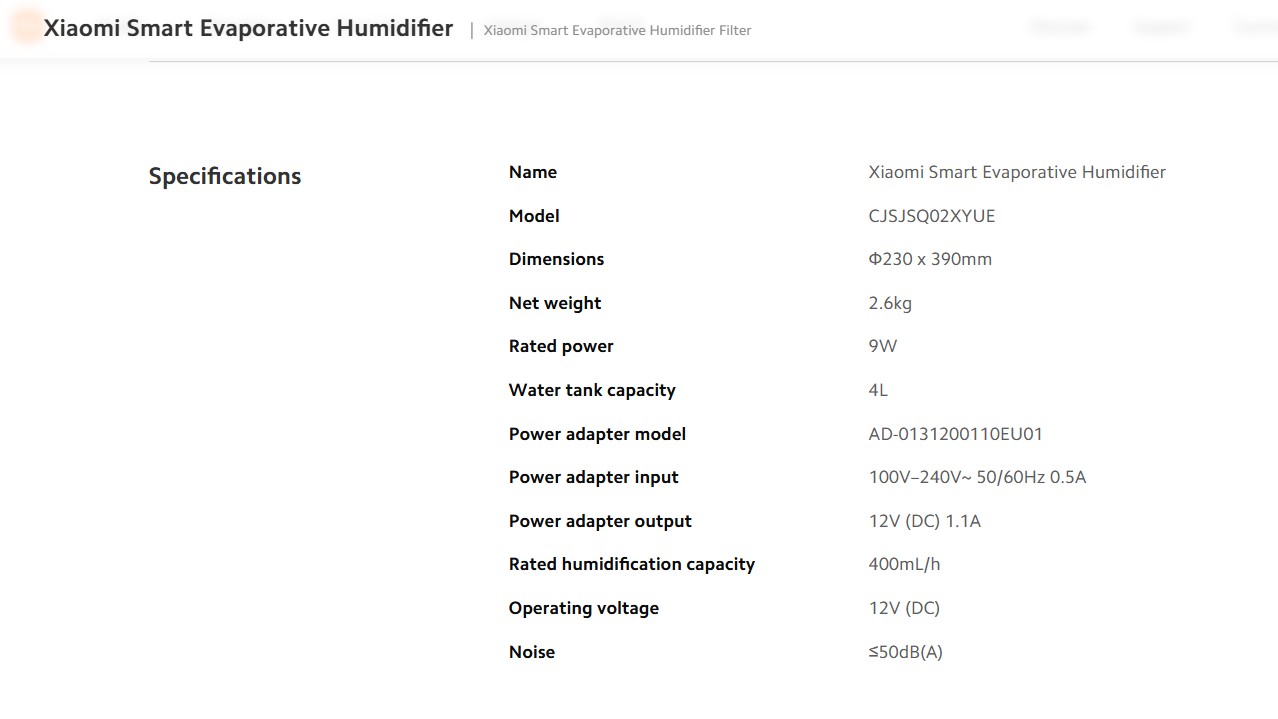The height and width of the screenshot is (719, 1278).
Task: Click the Noise label
Action: click(532, 652)
